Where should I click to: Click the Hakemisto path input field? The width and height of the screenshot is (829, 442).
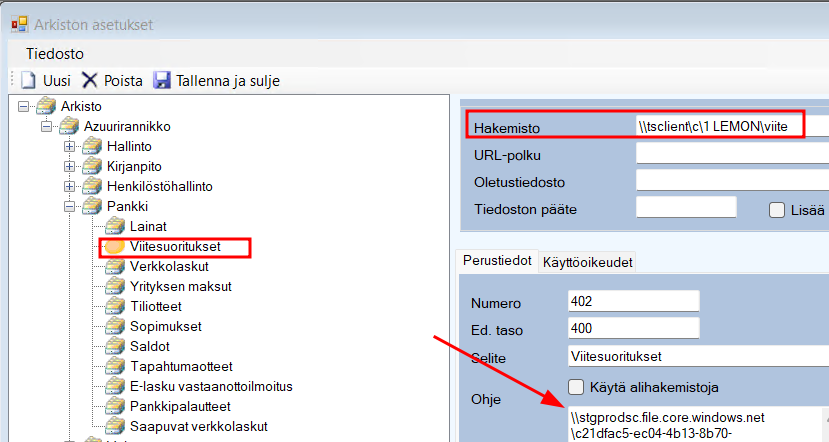[730, 127]
